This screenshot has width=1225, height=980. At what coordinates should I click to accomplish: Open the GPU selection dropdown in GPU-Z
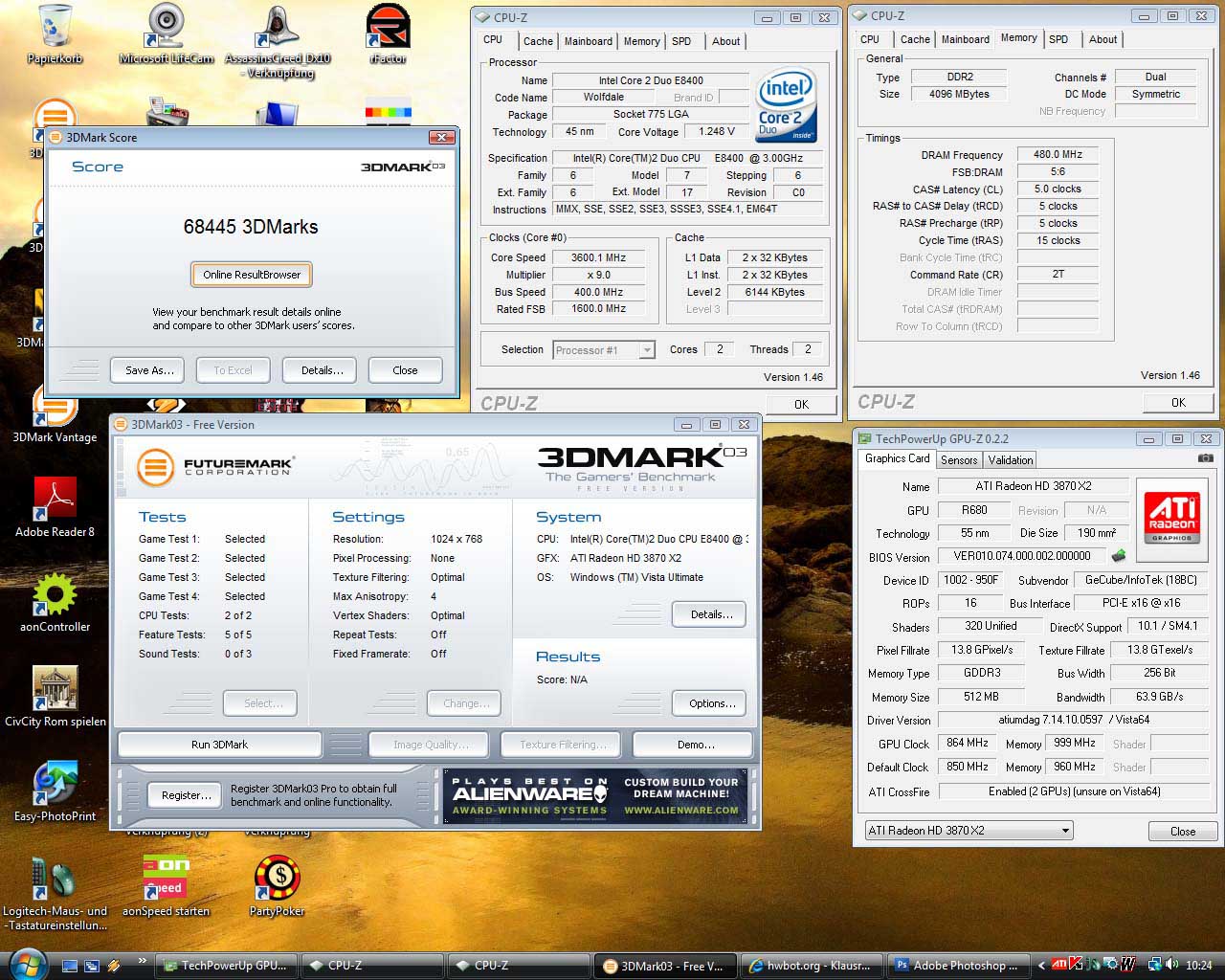[x=968, y=830]
